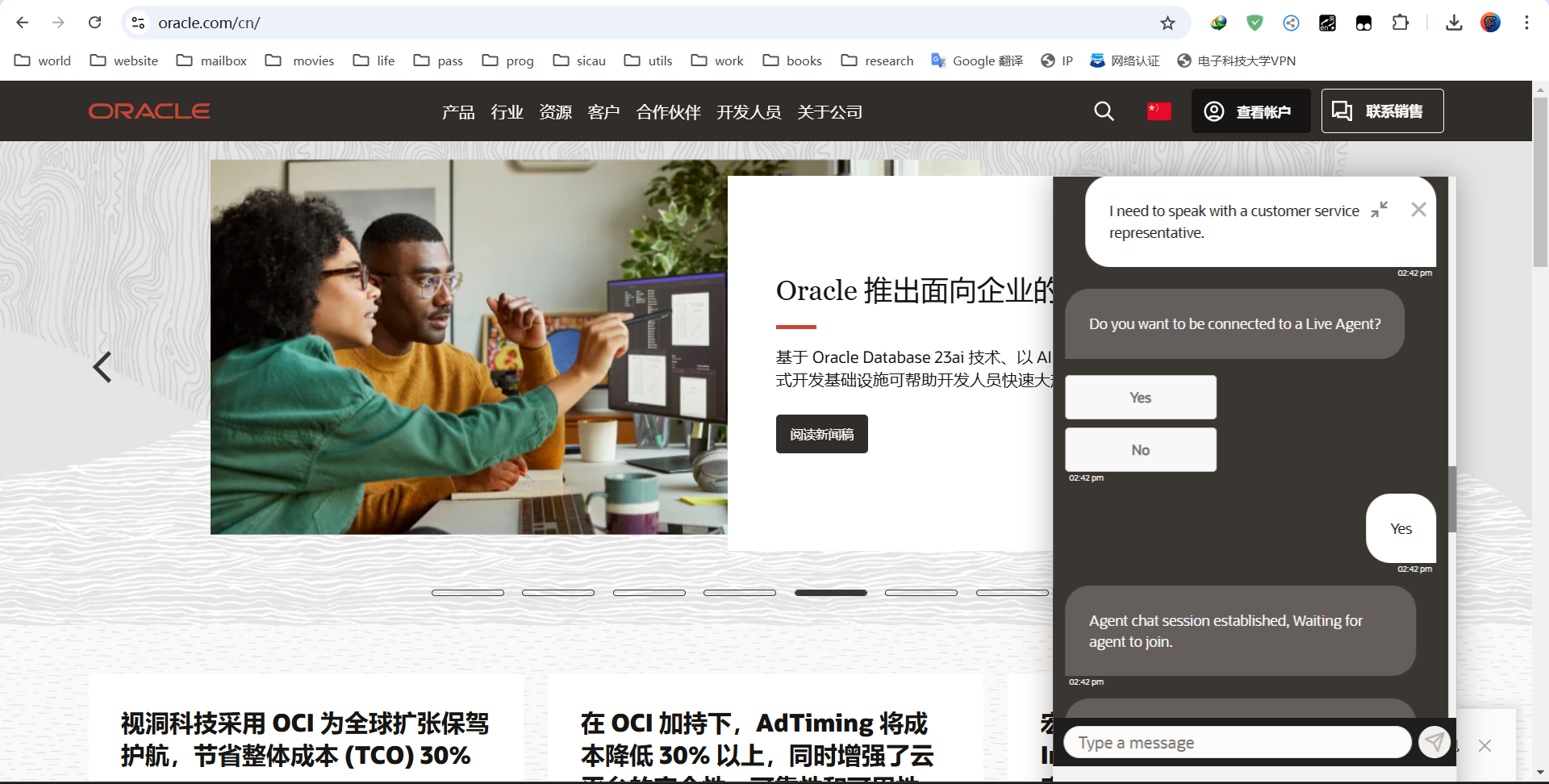Select the first carousel slide indicator

468,593
